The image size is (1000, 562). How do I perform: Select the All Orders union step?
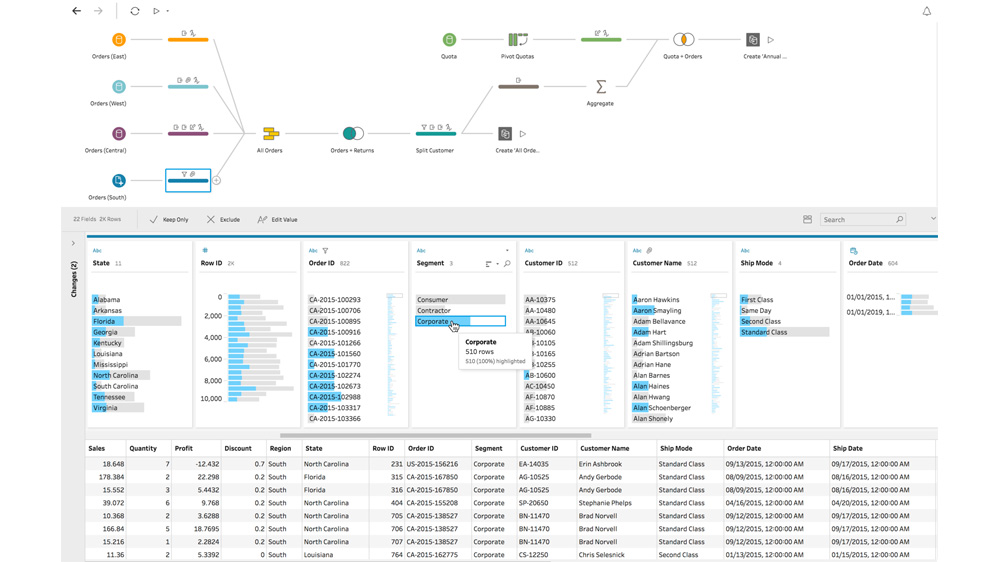(270, 133)
